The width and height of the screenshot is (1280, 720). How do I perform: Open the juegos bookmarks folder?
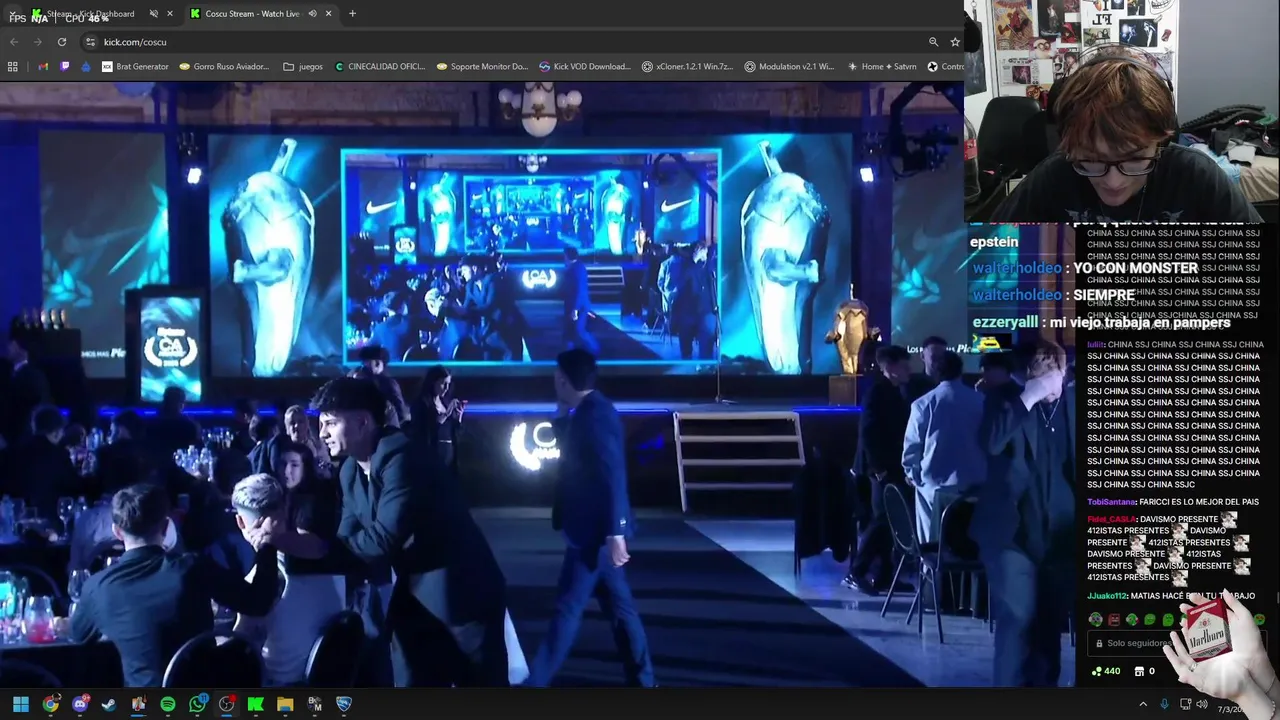tap(303, 67)
